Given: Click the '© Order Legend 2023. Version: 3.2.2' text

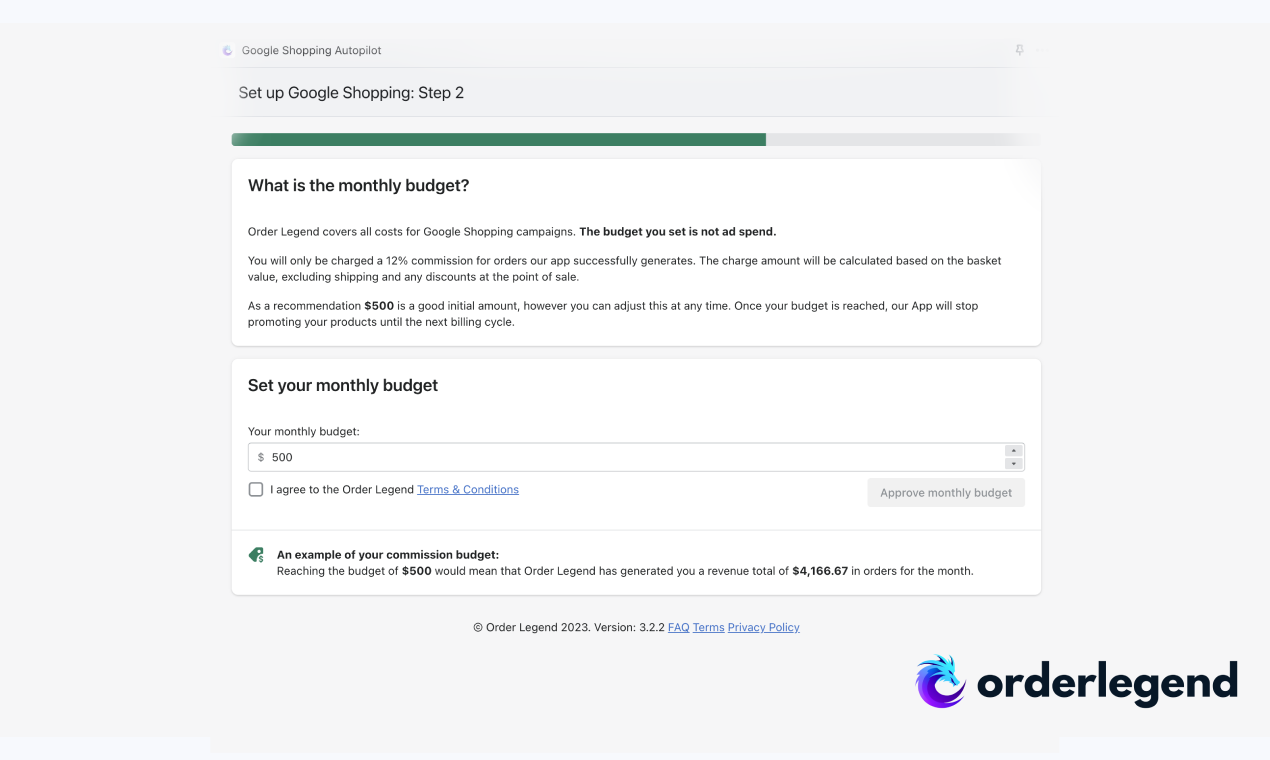Looking at the screenshot, I should [x=569, y=628].
